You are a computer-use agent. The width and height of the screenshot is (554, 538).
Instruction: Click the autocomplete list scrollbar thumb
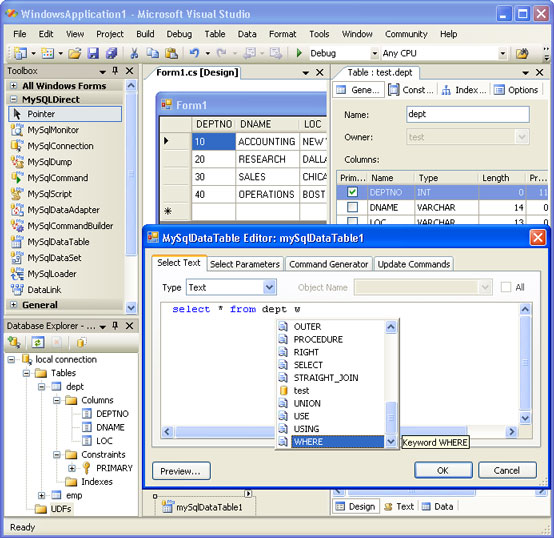(x=391, y=418)
